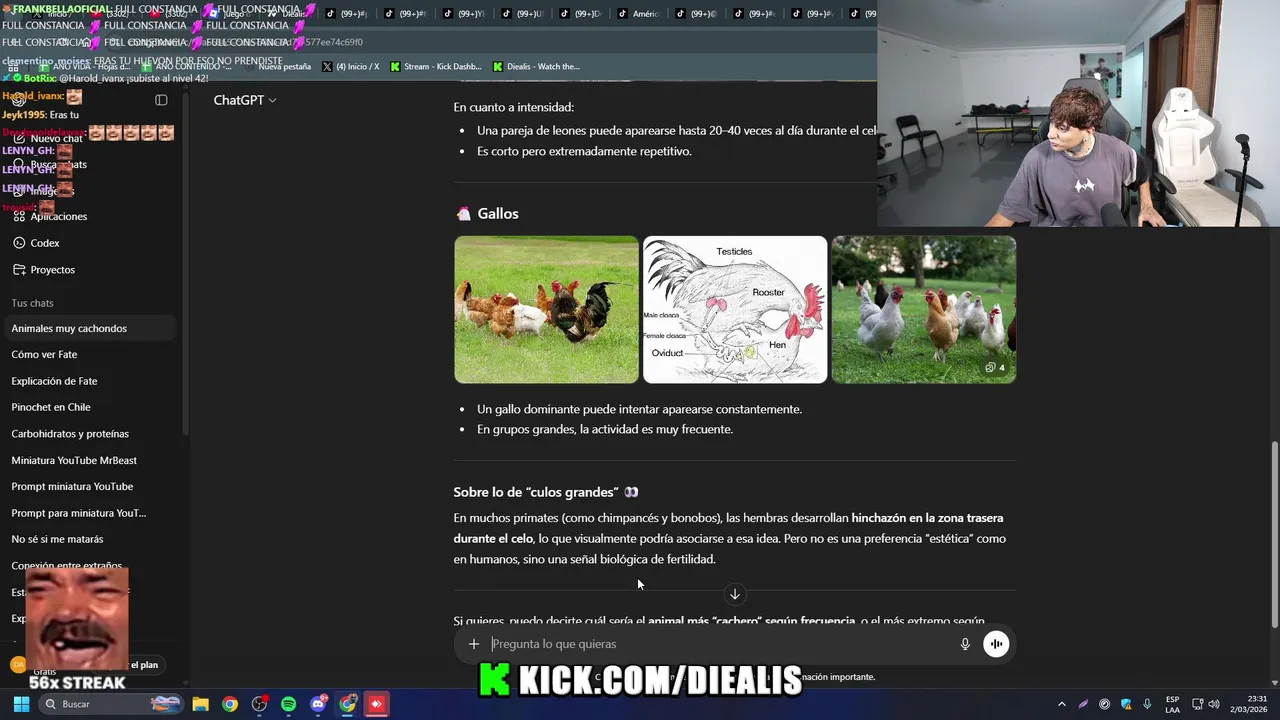Open OBS Studio from the taskbar
Viewport: 1280px width, 720px height.
(259, 704)
